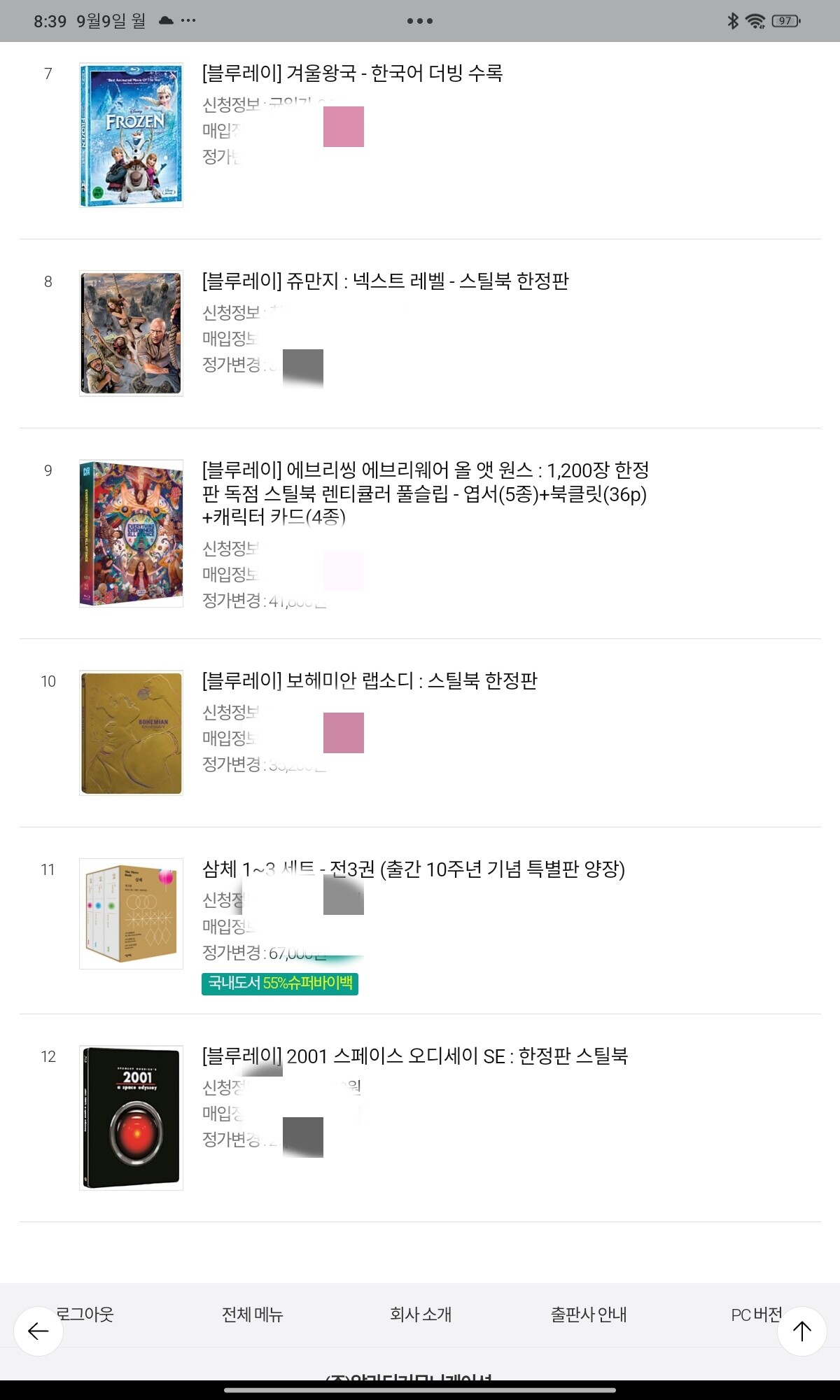Screen dimensions: 840x1400
Task: Open the Bohemian Rhapsody steelbook cover image
Action: coord(131,732)
